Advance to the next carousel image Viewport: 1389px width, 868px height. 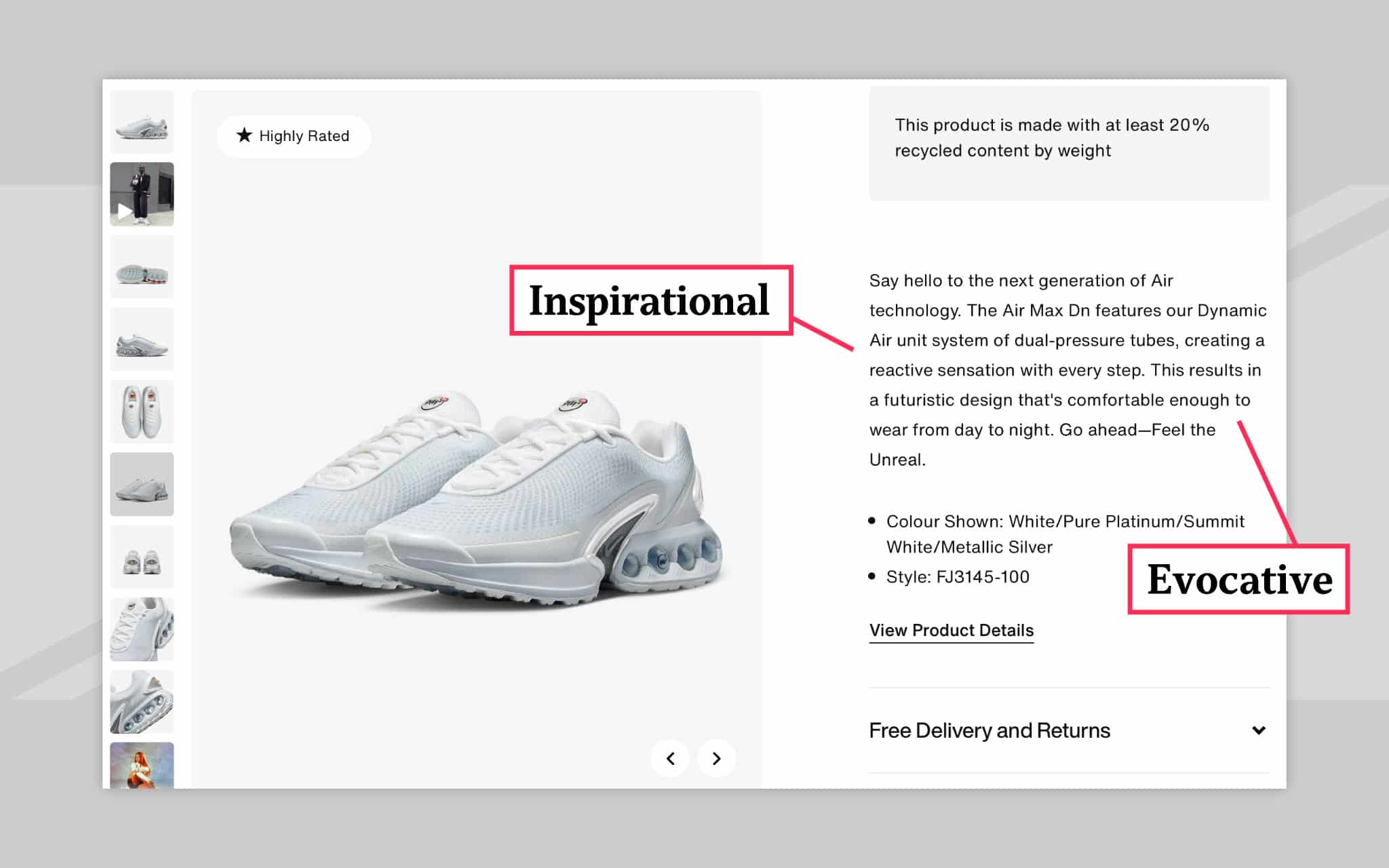point(716,758)
